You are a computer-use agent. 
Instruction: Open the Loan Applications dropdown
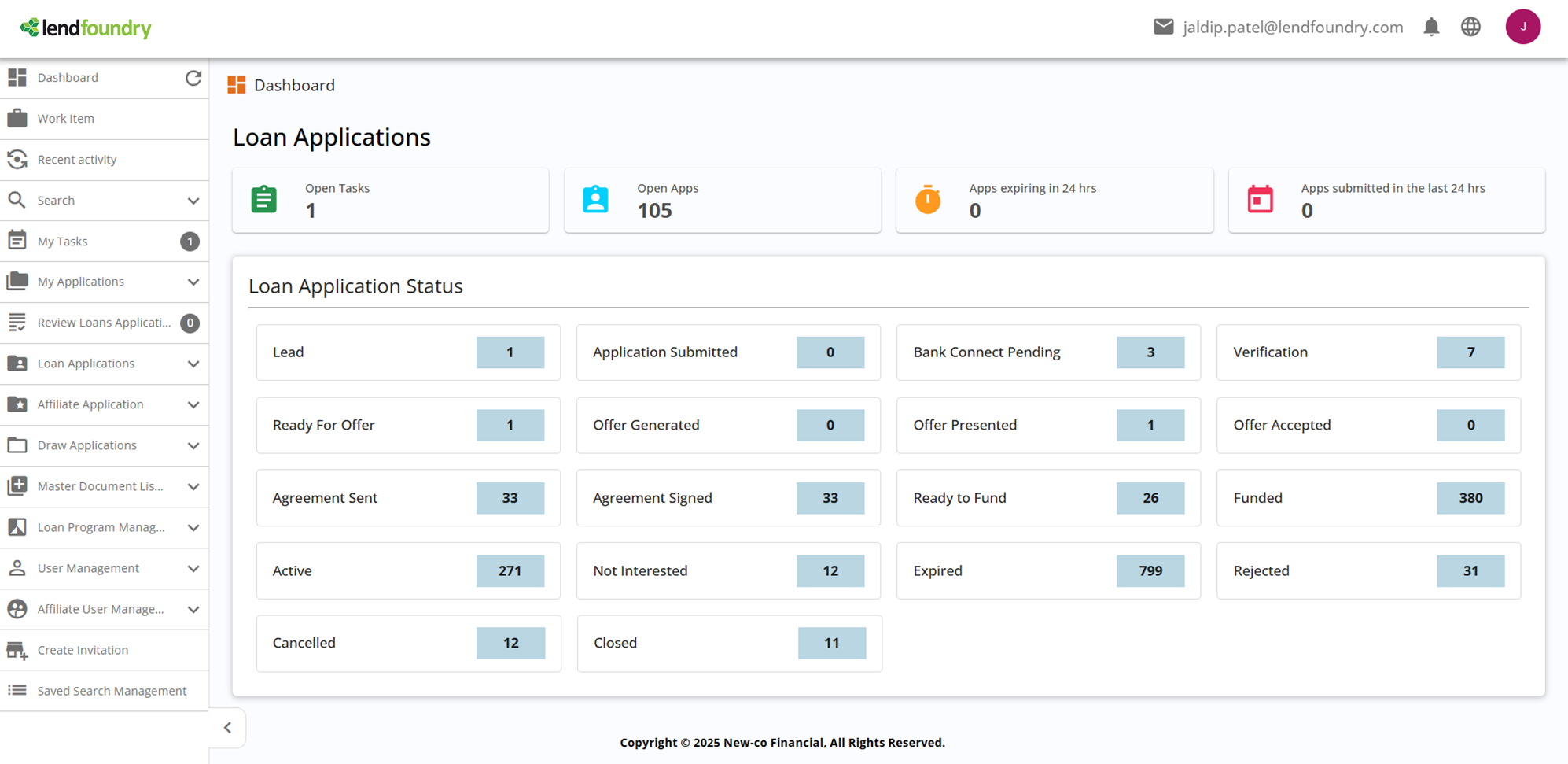pyautogui.click(x=193, y=364)
